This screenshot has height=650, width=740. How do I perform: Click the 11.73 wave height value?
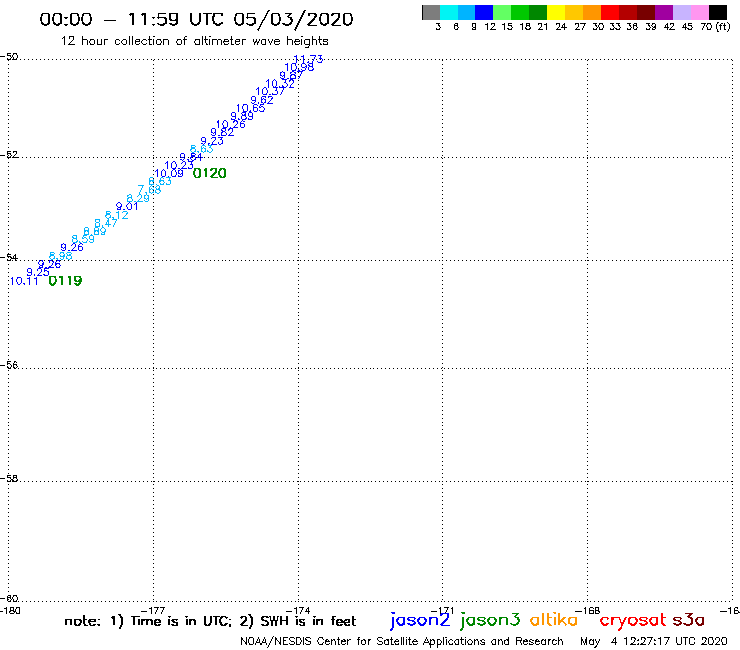coord(308,59)
